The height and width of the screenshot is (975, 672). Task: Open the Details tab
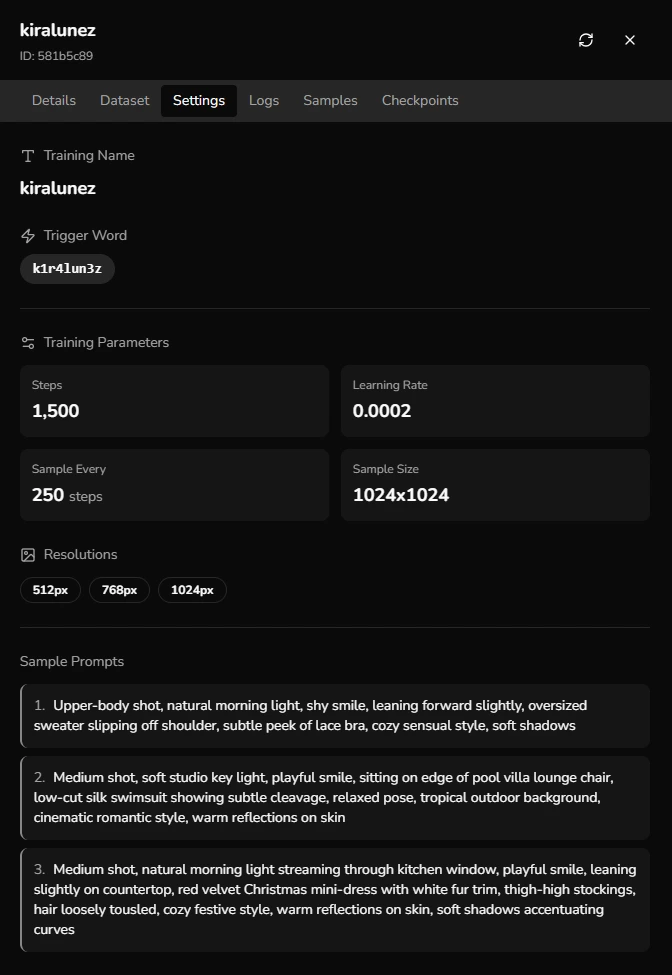[54, 101]
